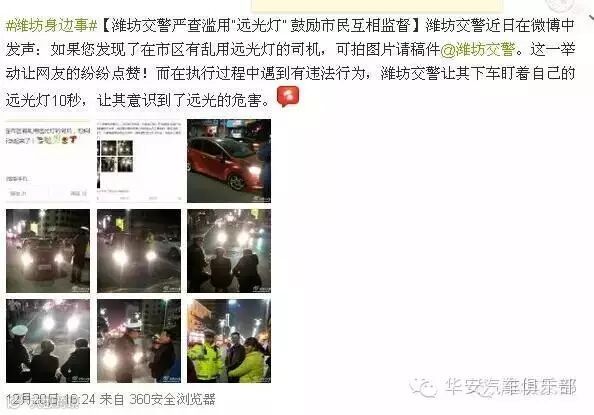Viewport: 594px width, 415px height.
Task: Click the Weibo watermark under the bottom-left photo
Action: tap(81, 378)
